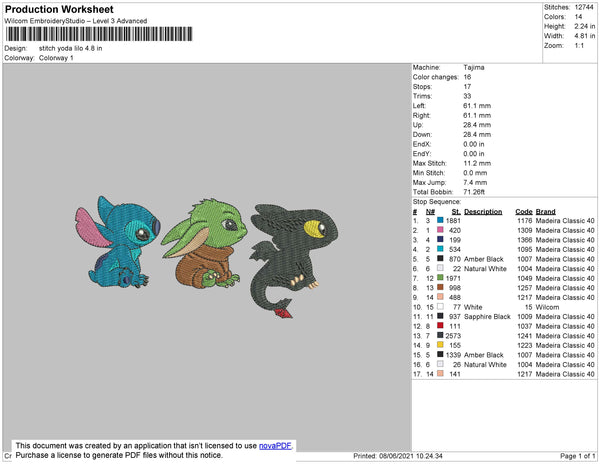Click the Color changes value 16
This screenshot has height=464, width=600.
tap(467, 77)
